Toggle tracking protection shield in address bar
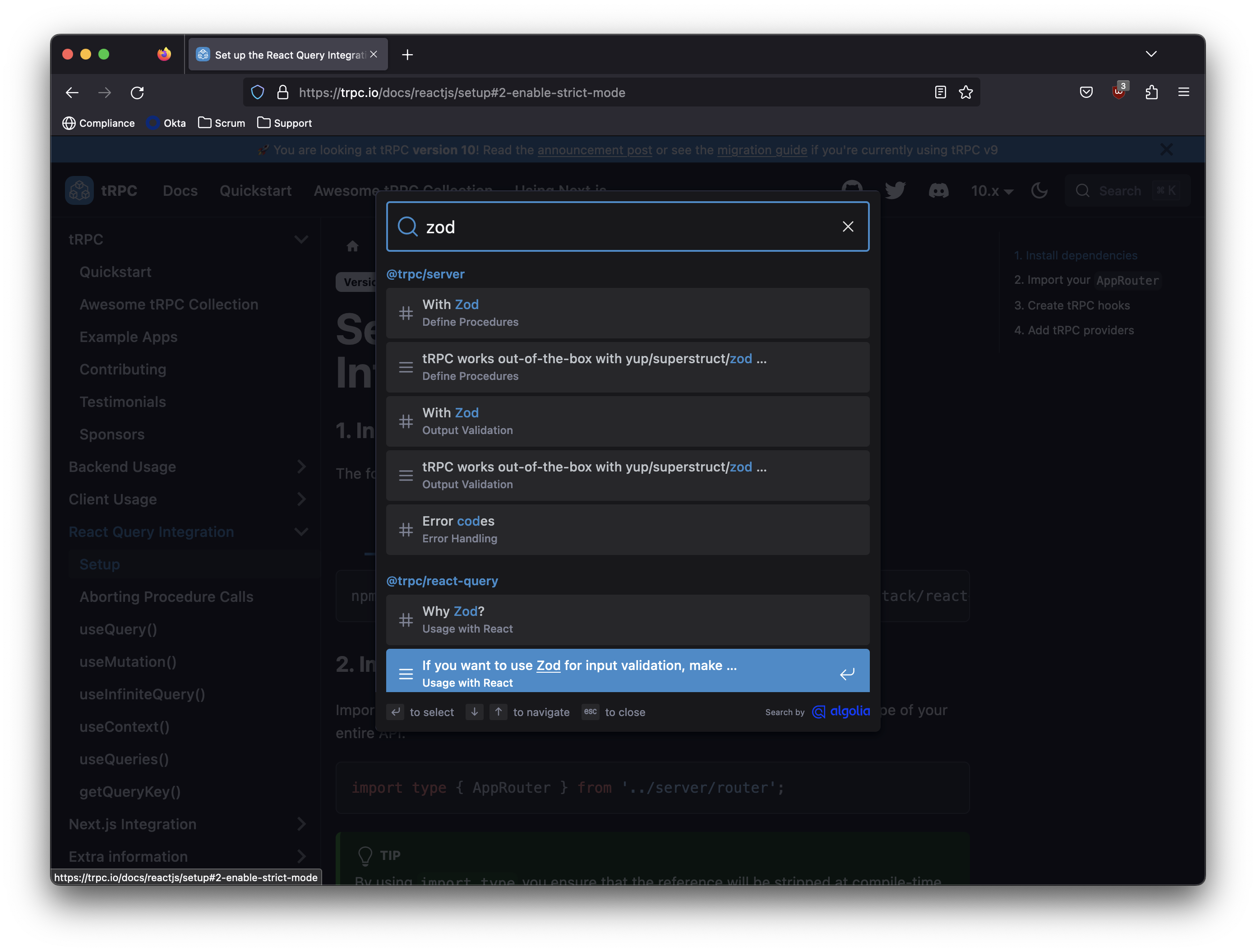This screenshot has width=1256, height=952. [x=257, y=92]
